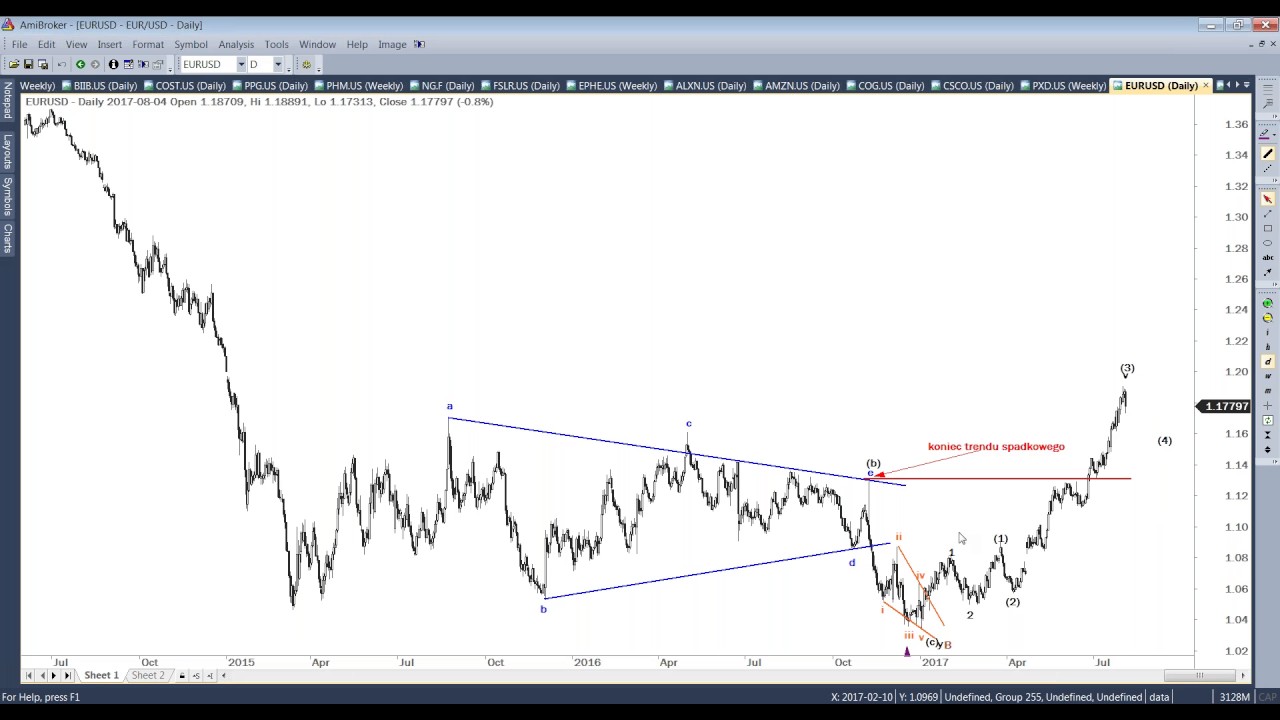Select the Trend line drawing tool
This screenshot has height=720, width=1280.
pyautogui.click(x=1268, y=214)
